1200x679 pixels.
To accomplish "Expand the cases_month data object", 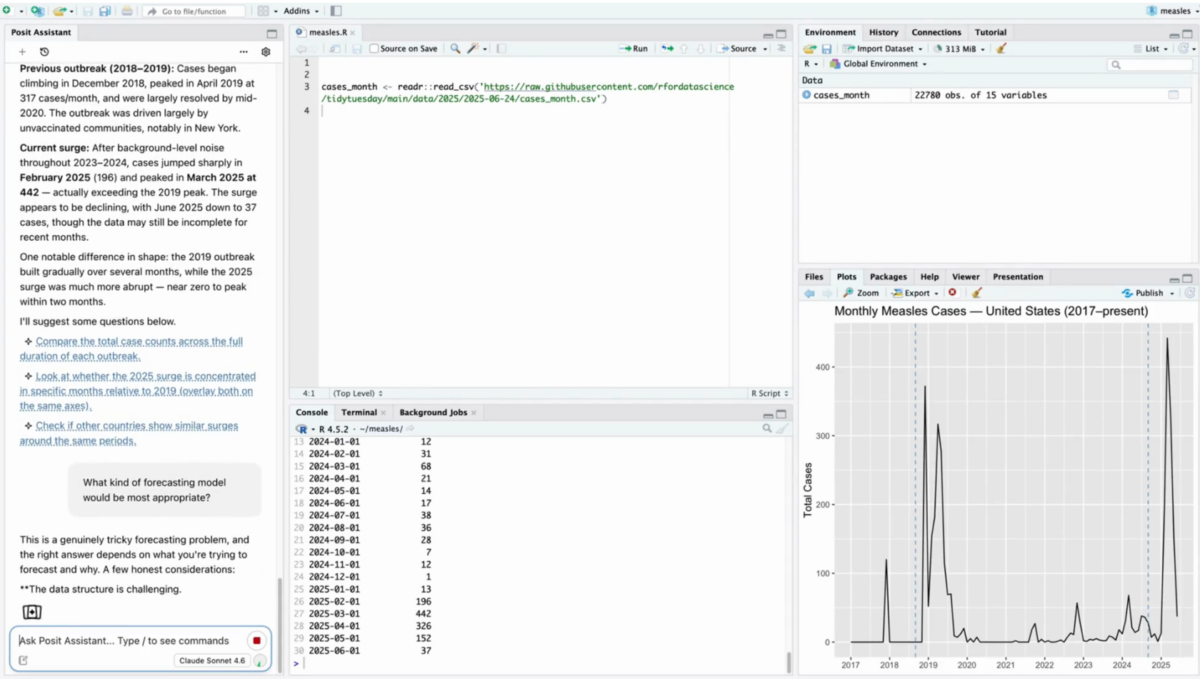I will coord(807,95).
